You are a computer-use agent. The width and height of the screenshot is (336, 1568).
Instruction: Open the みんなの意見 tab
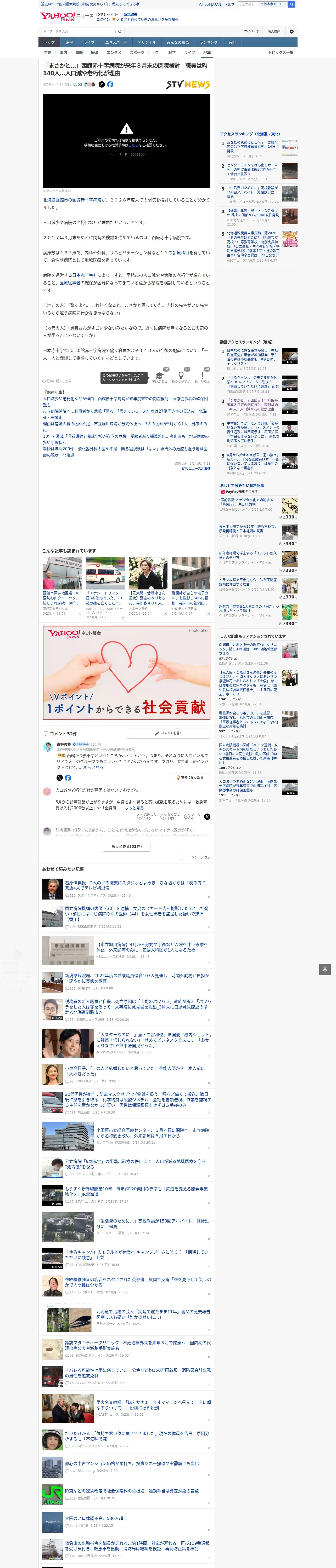pos(178,42)
